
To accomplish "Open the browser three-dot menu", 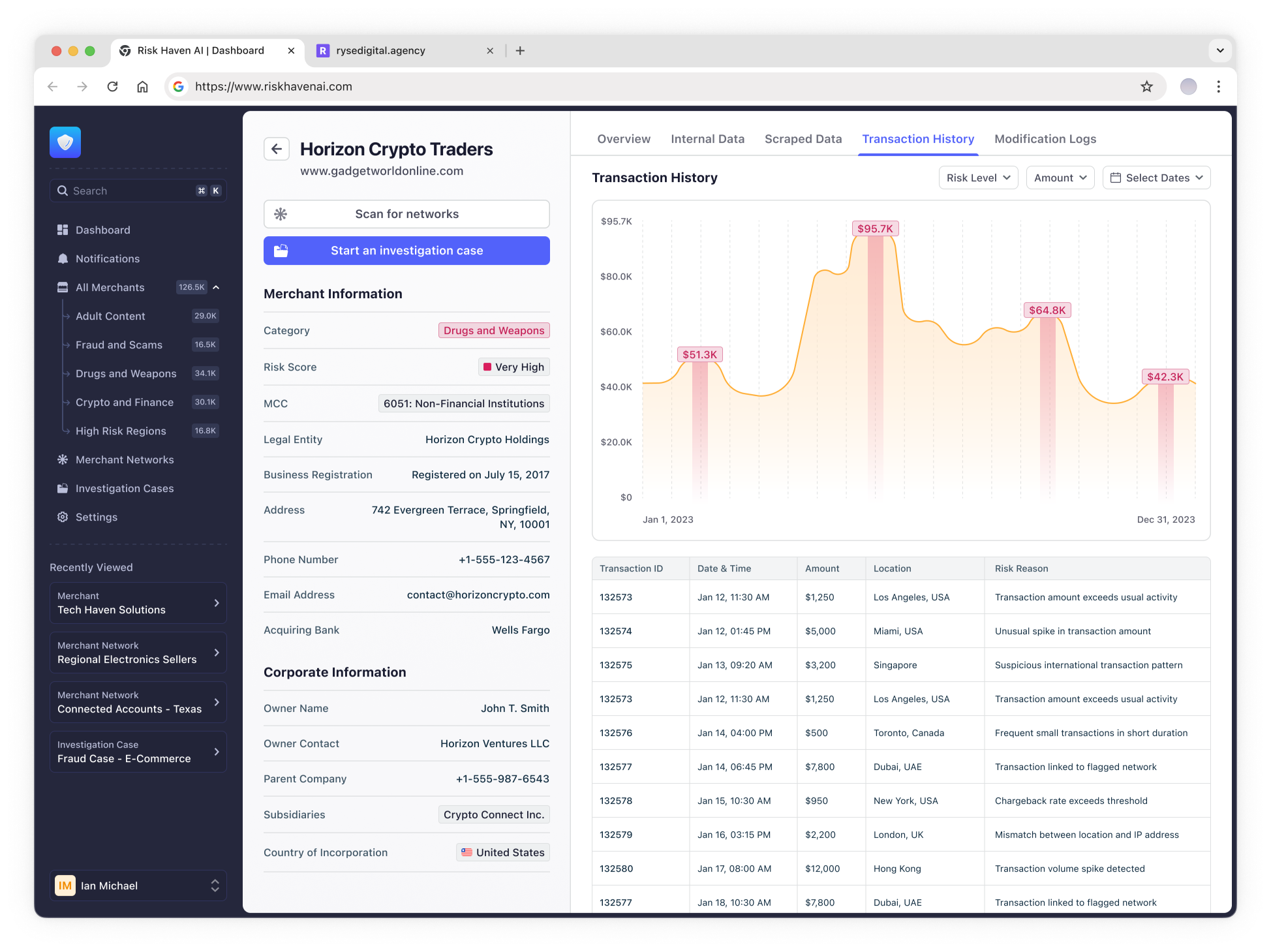I will click(x=1218, y=87).
